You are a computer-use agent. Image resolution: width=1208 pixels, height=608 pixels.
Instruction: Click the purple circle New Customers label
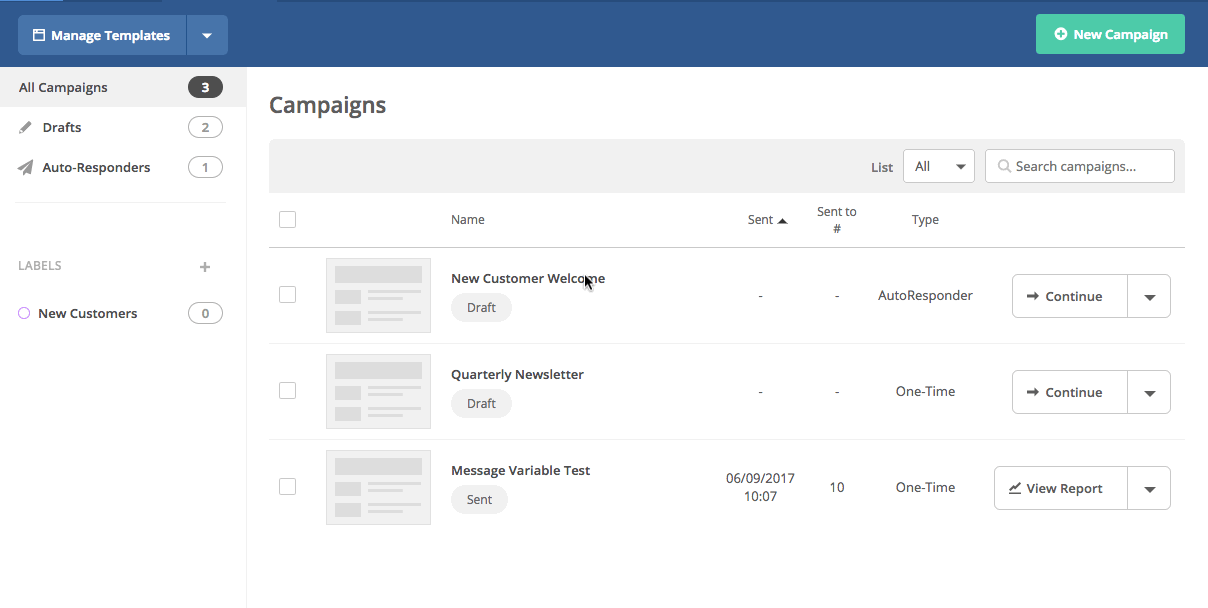(x=24, y=314)
